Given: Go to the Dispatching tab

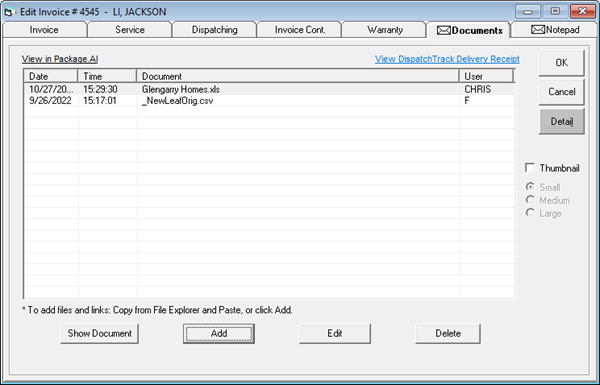Looking at the screenshot, I should [215, 30].
